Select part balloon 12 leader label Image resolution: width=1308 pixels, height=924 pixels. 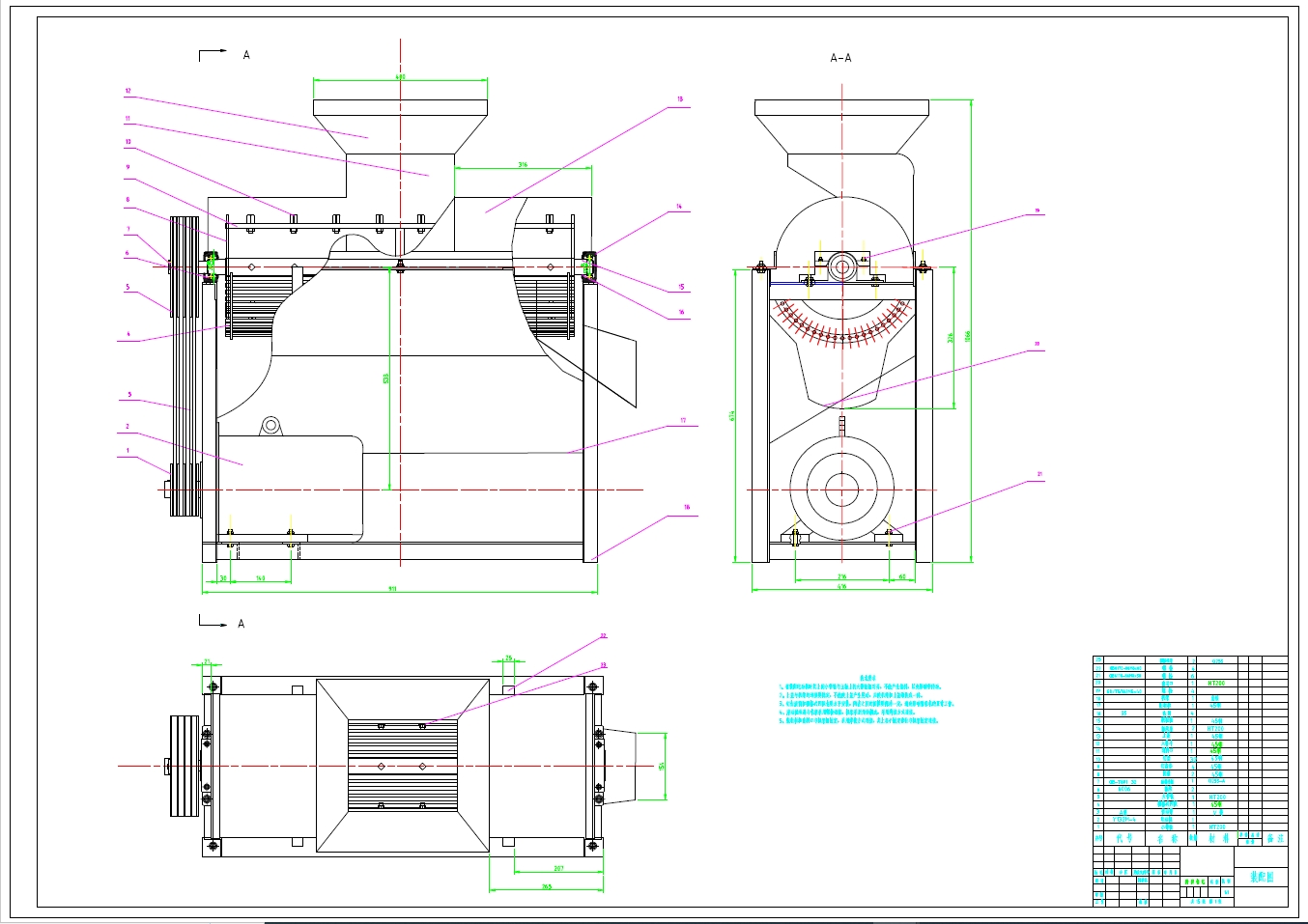point(127,91)
